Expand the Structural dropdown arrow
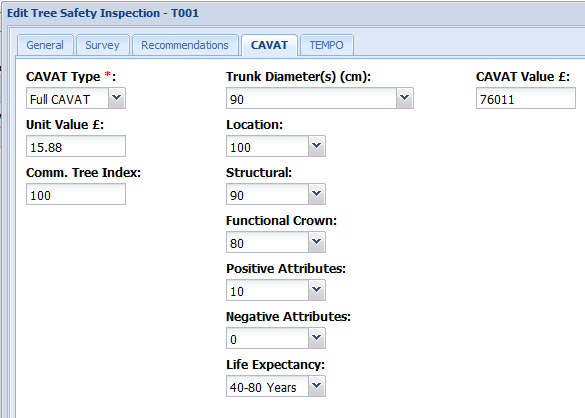This screenshot has width=585, height=418. 317,194
